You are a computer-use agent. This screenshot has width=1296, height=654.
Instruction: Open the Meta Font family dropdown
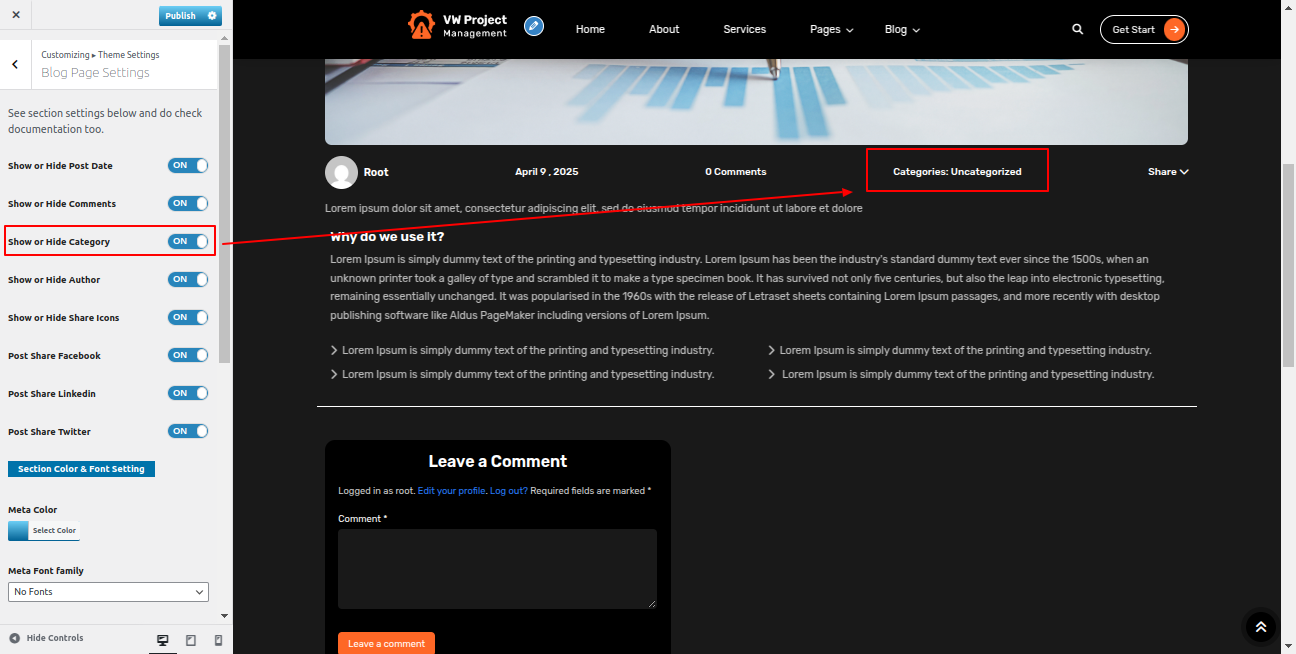[x=108, y=592]
